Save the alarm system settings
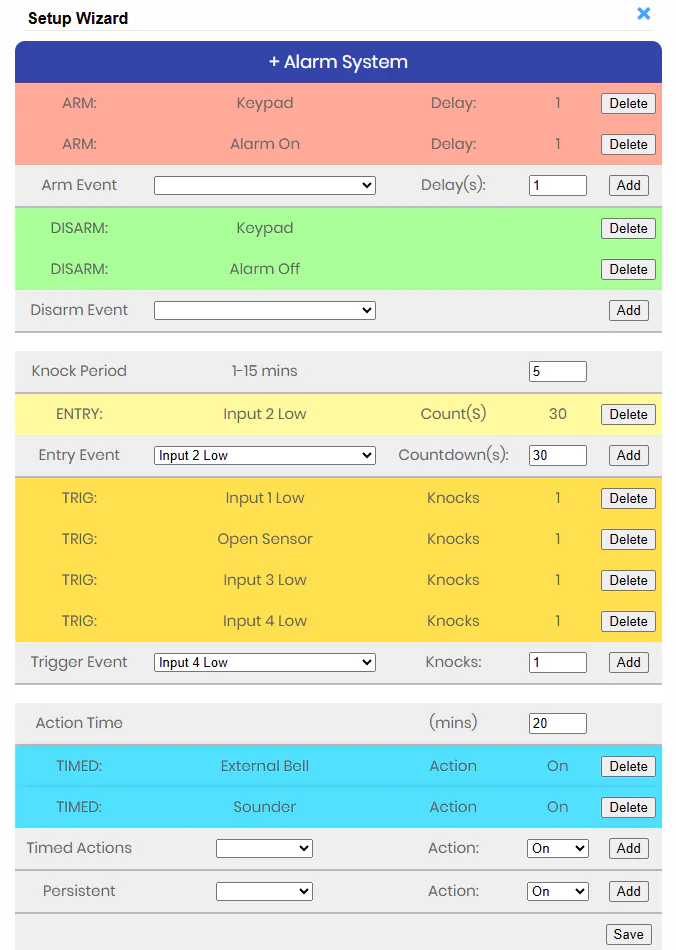Screen dimensions: 676x950 (628, 934)
